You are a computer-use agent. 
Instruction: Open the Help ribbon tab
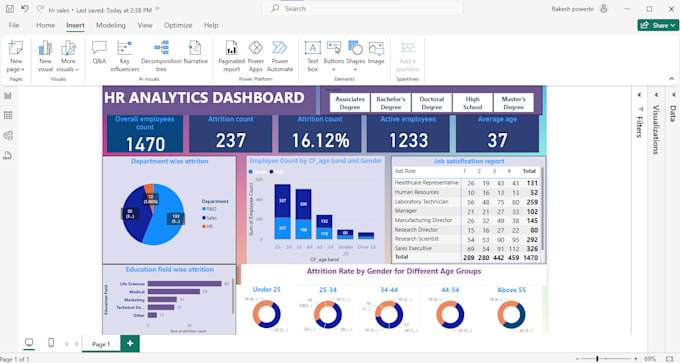pyautogui.click(x=211, y=26)
